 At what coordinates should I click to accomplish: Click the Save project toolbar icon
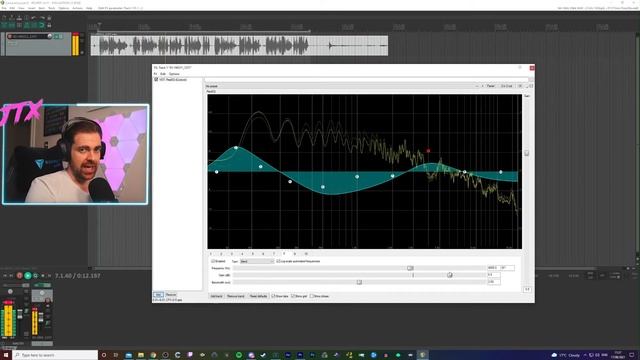click(x=19, y=18)
